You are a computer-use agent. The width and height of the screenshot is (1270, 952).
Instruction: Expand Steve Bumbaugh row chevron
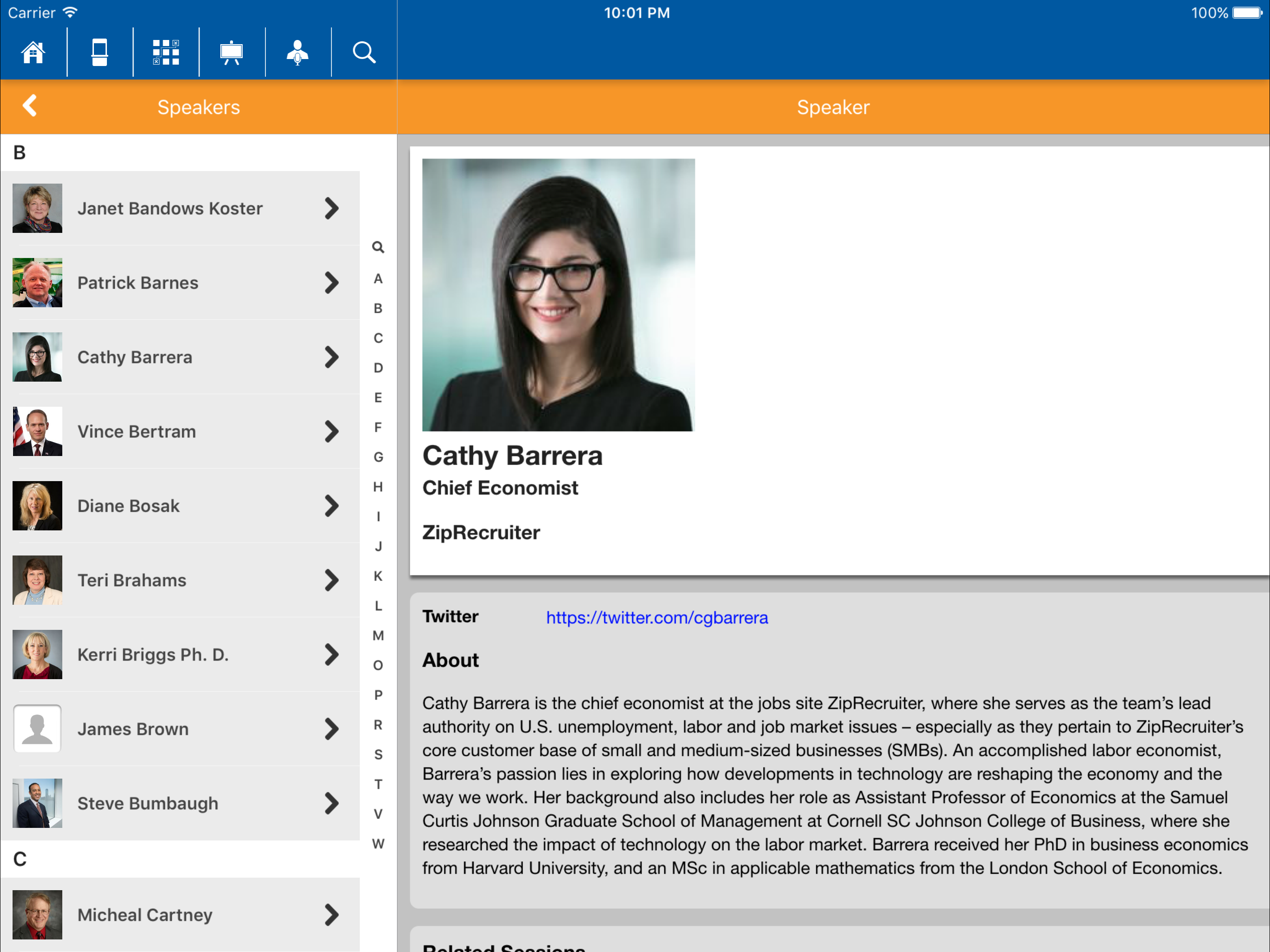pyautogui.click(x=331, y=803)
